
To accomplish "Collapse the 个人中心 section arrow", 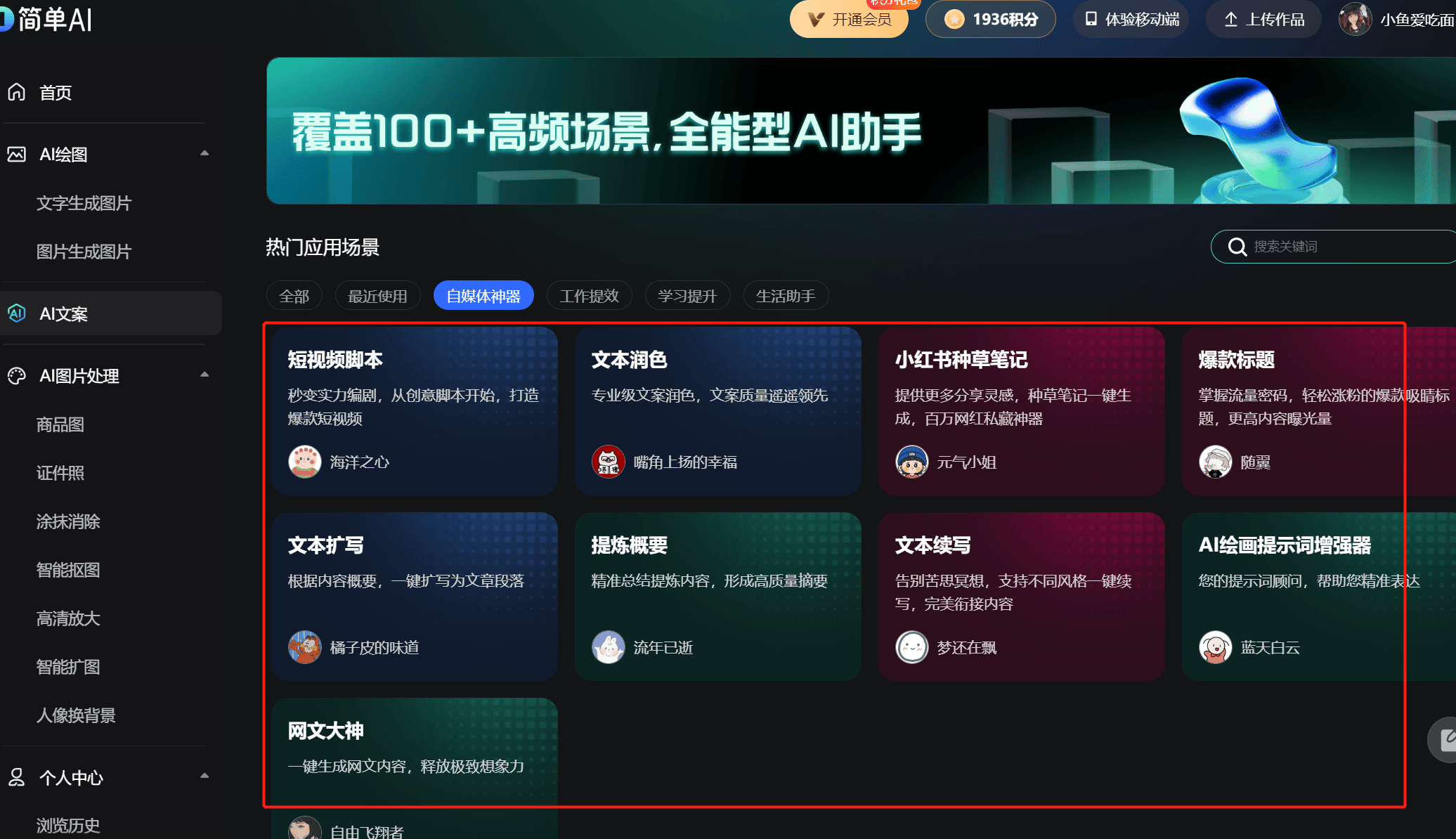I will [204, 776].
